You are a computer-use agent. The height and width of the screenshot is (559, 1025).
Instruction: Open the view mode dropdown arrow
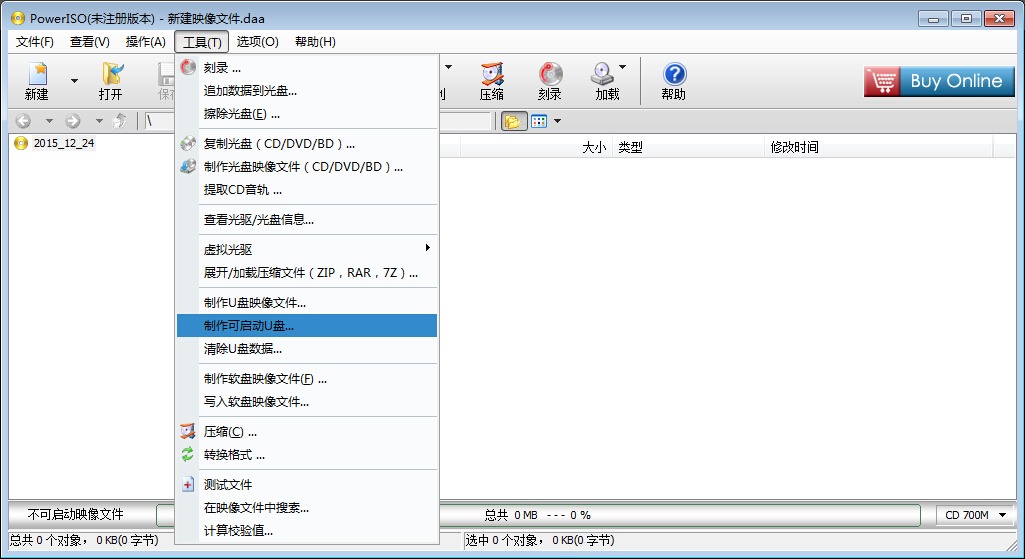557,122
